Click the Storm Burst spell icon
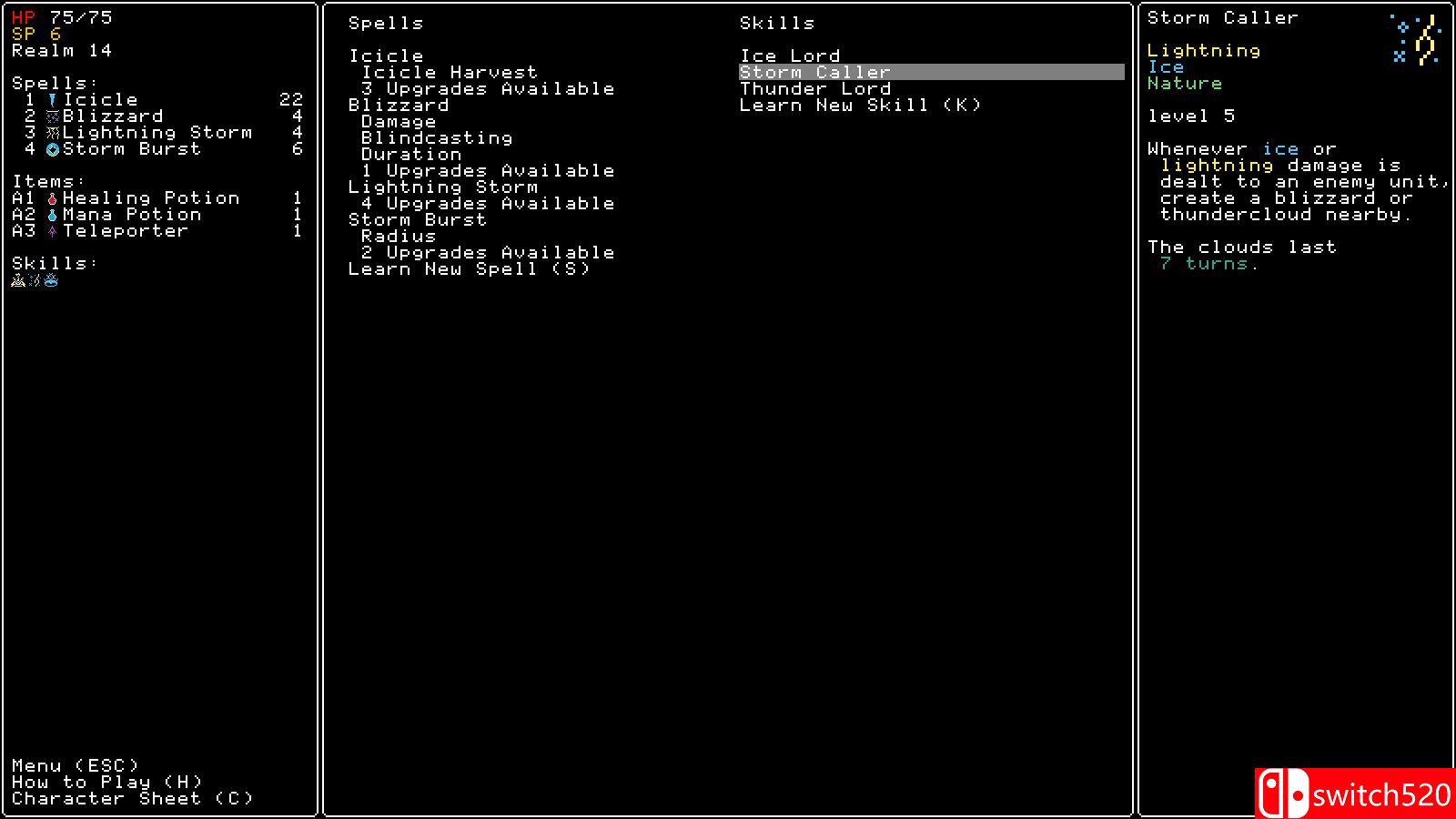 tap(53, 149)
